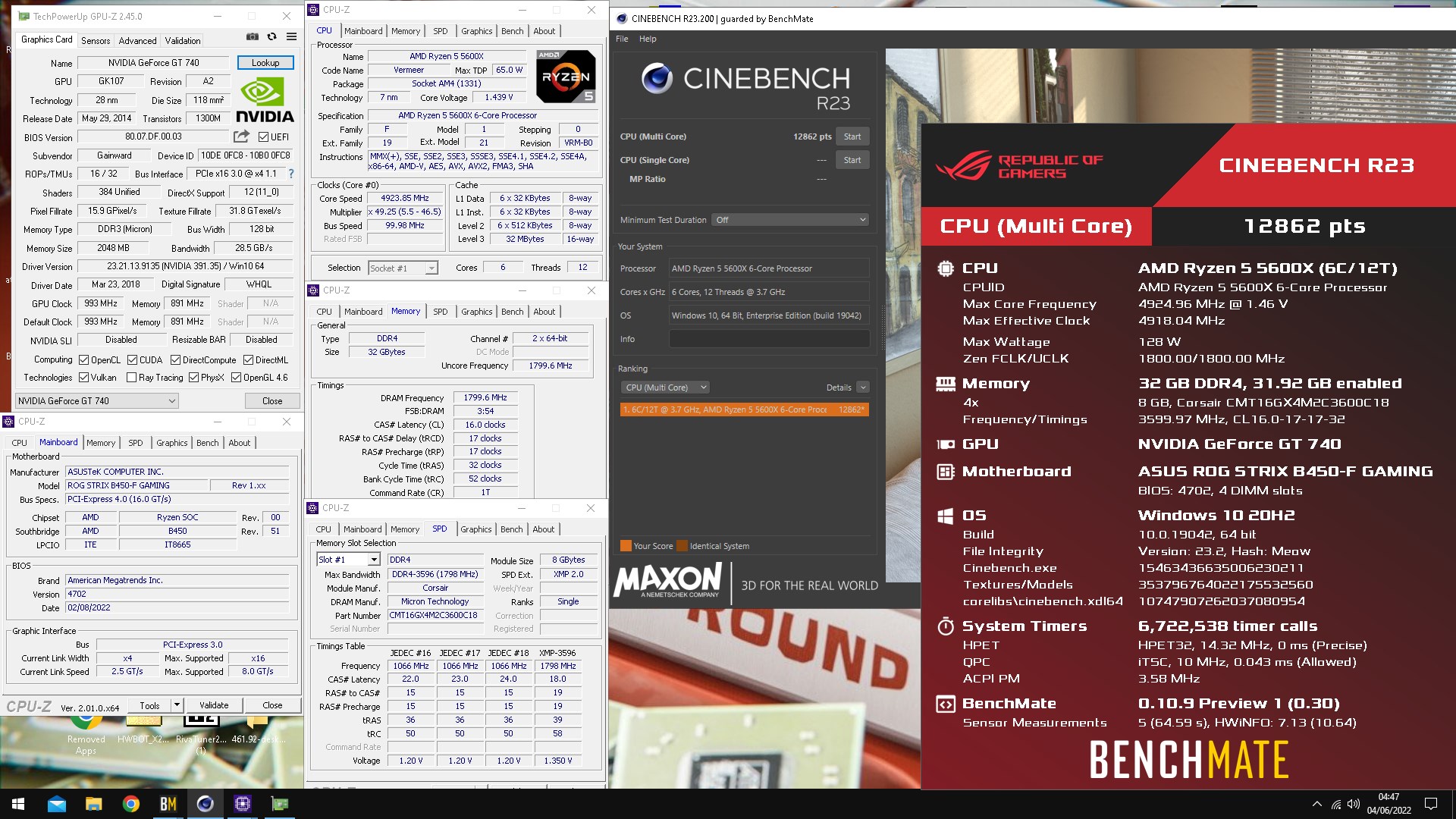
Task: Toggle the CUDA checkbox
Action: (x=132, y=360)
